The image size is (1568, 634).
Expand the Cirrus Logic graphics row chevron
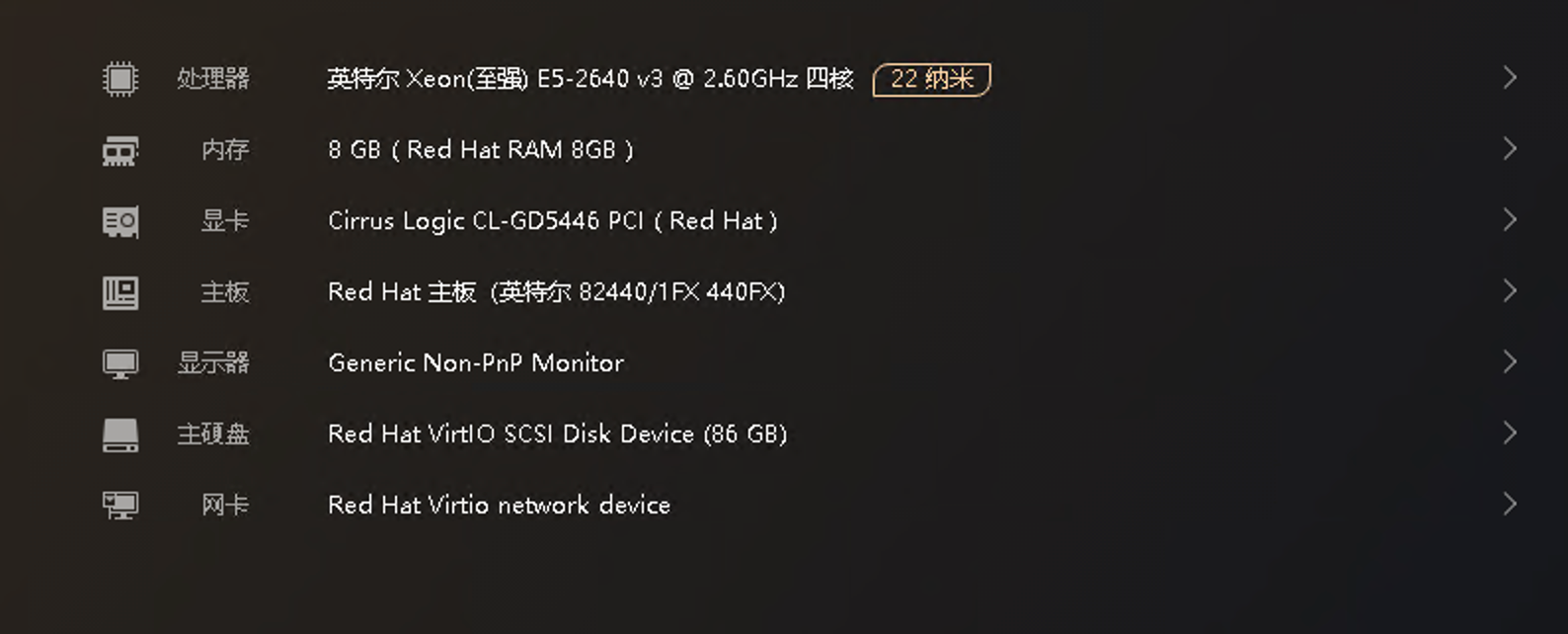pos(1509,220)
